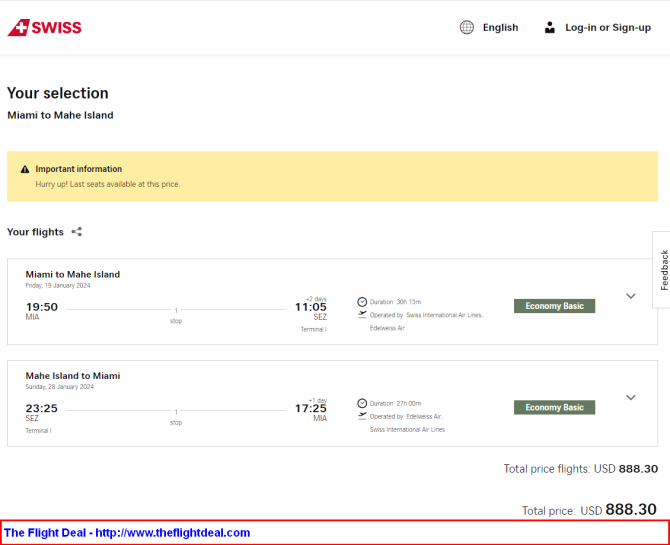The width and height of the screenshot is (670, 545).
Task: Open the Feedback side tab
Action: click(662, 270)
